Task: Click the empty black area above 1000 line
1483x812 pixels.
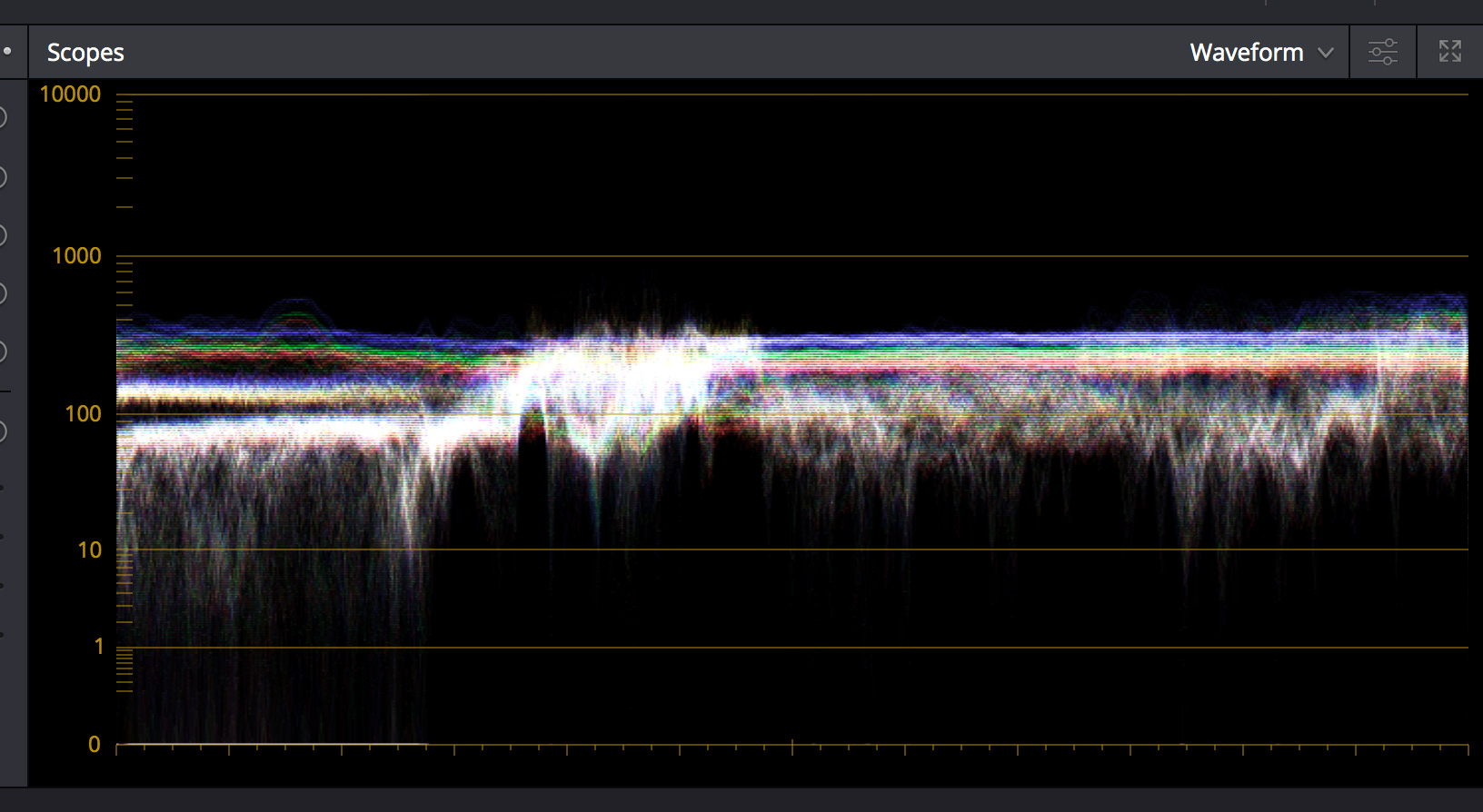Action: (727, 173)
